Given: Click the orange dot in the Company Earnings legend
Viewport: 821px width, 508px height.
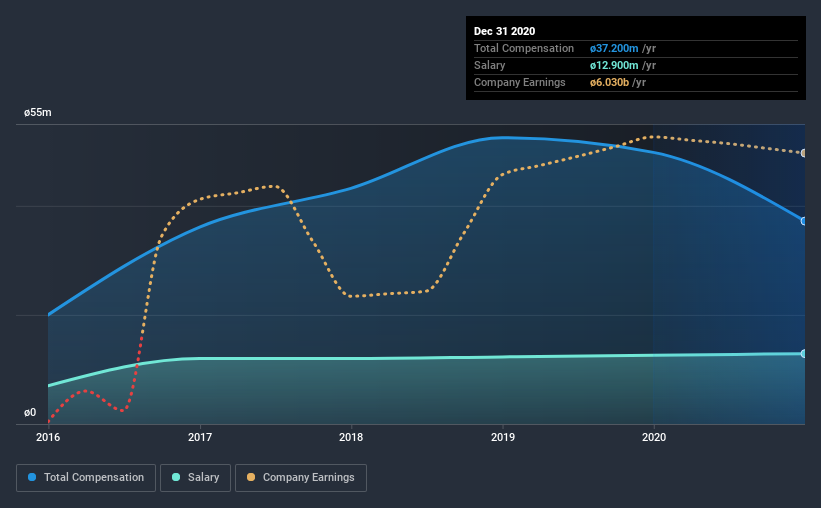Looking at the screenshot, I should coord(251,477).
